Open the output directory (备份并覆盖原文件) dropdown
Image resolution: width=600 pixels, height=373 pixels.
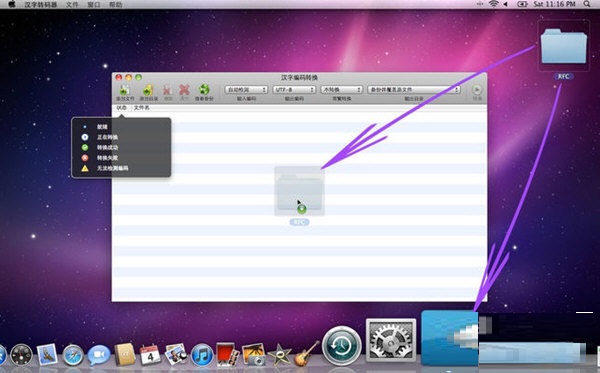point(413,90)
